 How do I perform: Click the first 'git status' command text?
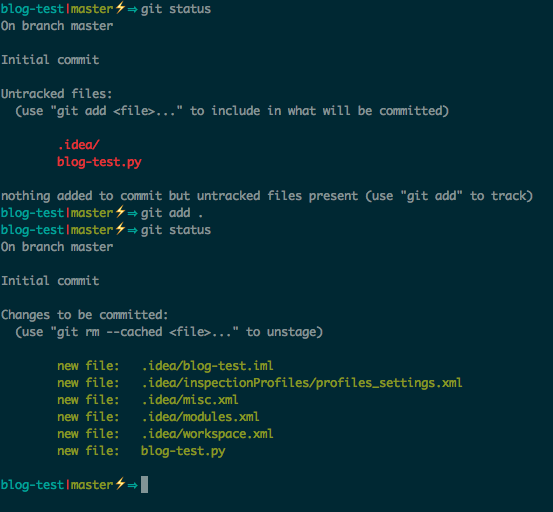(x=176, y=9)
